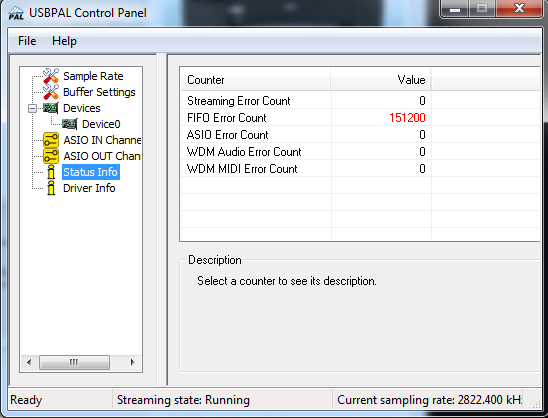Click the description text about selecting a counter
The image size is (548, 418).
click(x=287, y=281)
